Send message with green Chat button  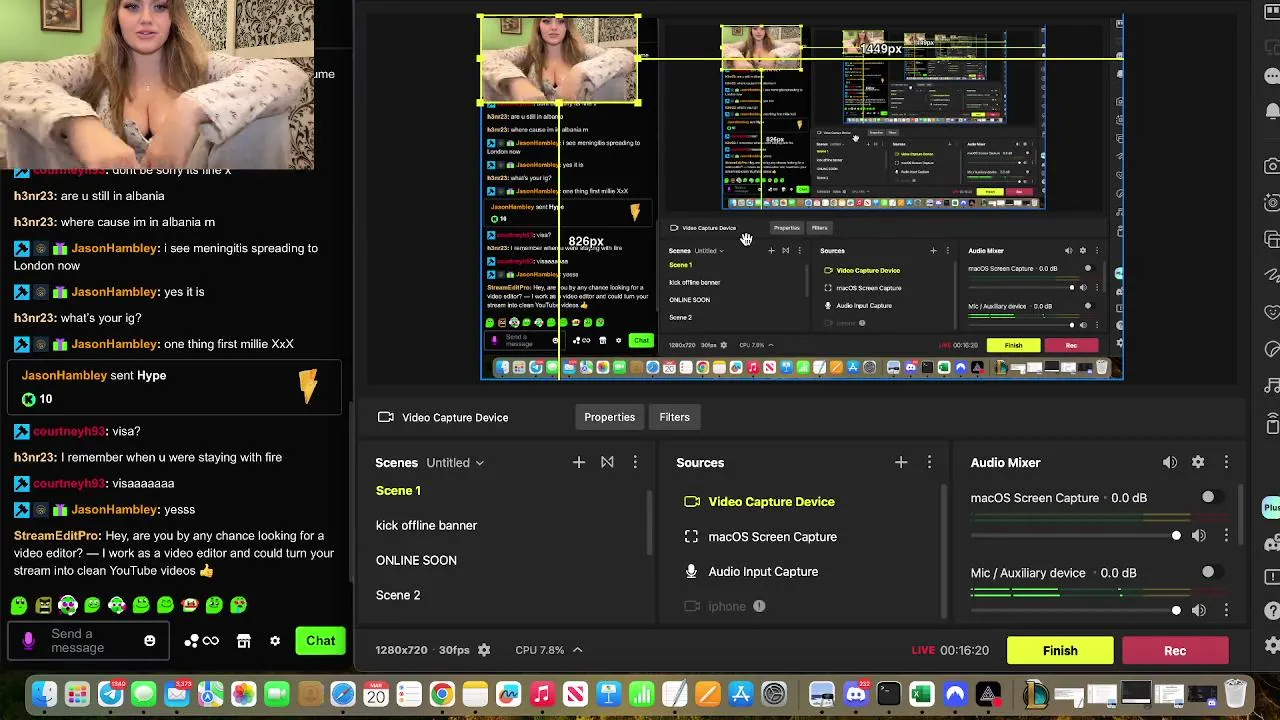click(320, 641)
